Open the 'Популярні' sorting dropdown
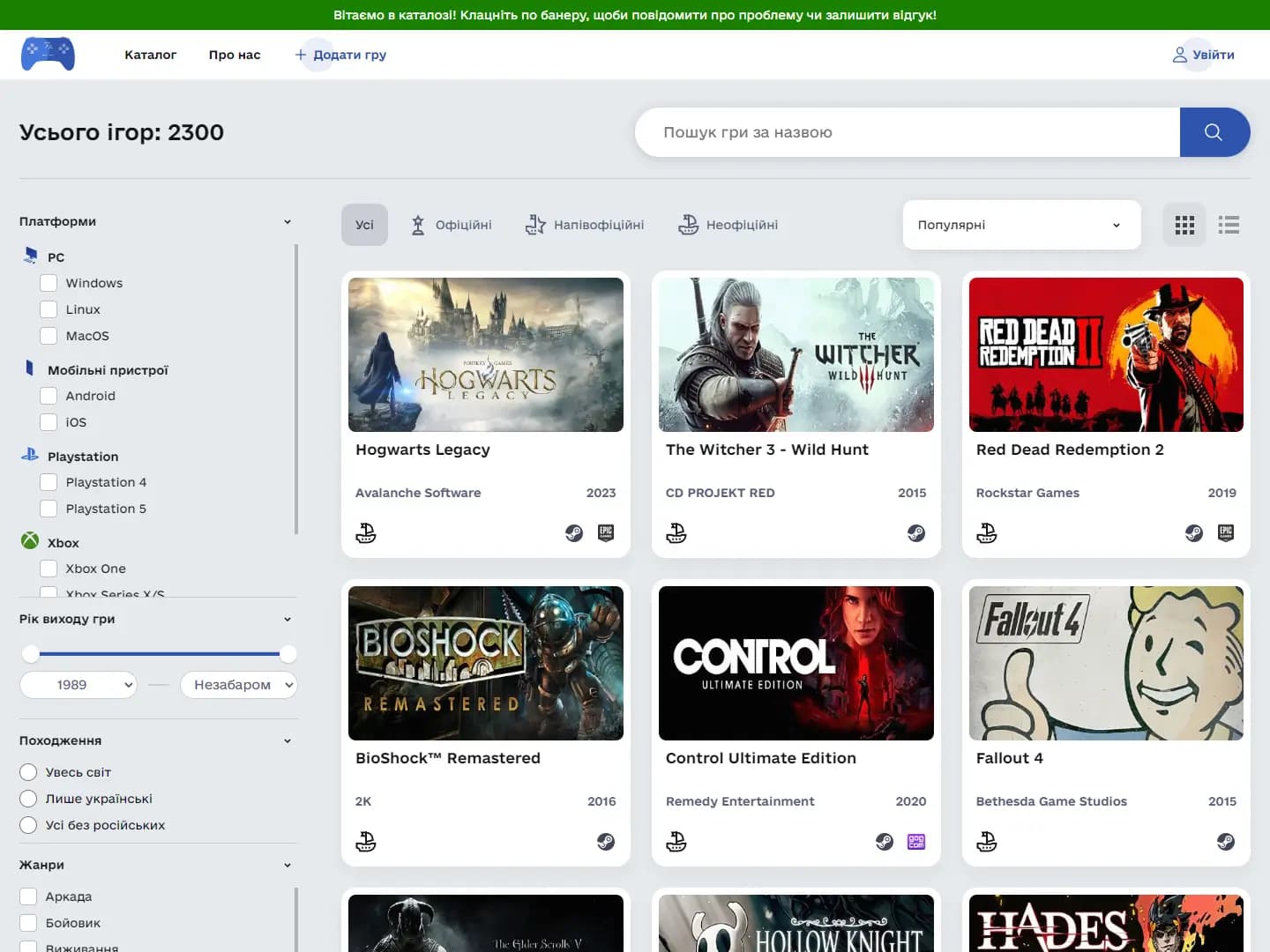1270x952 pixels. (1020, 225)
